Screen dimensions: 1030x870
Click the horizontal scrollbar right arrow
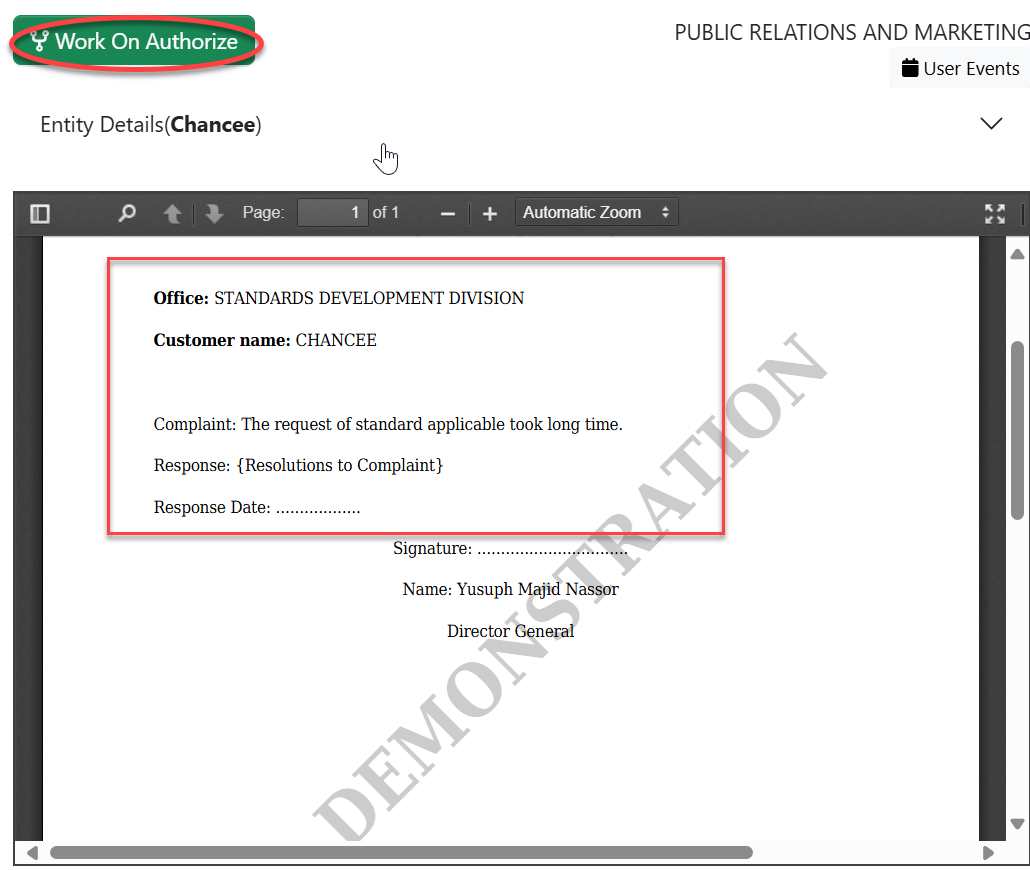point(988,853)
